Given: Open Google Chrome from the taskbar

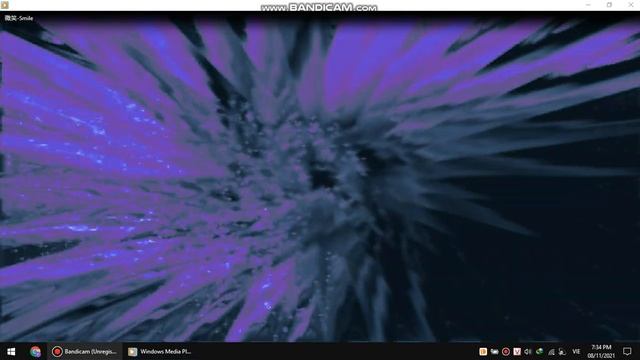Looking at the screenshot, I should click(x=36, y=351).
